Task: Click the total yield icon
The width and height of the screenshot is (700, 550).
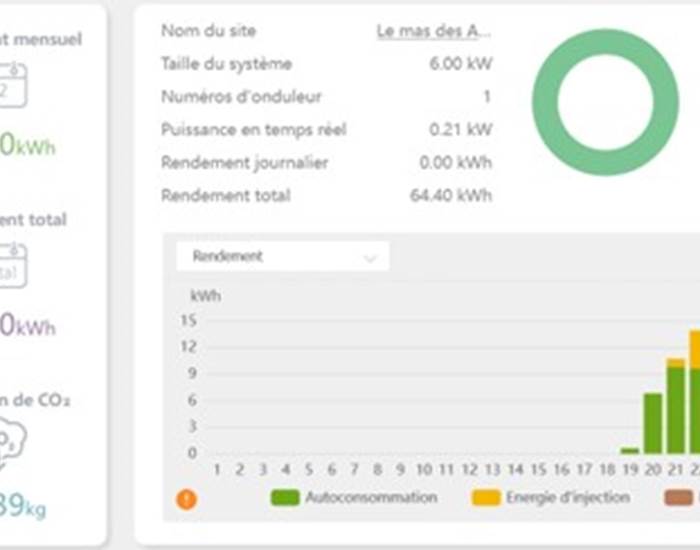Action: (12, 266)
